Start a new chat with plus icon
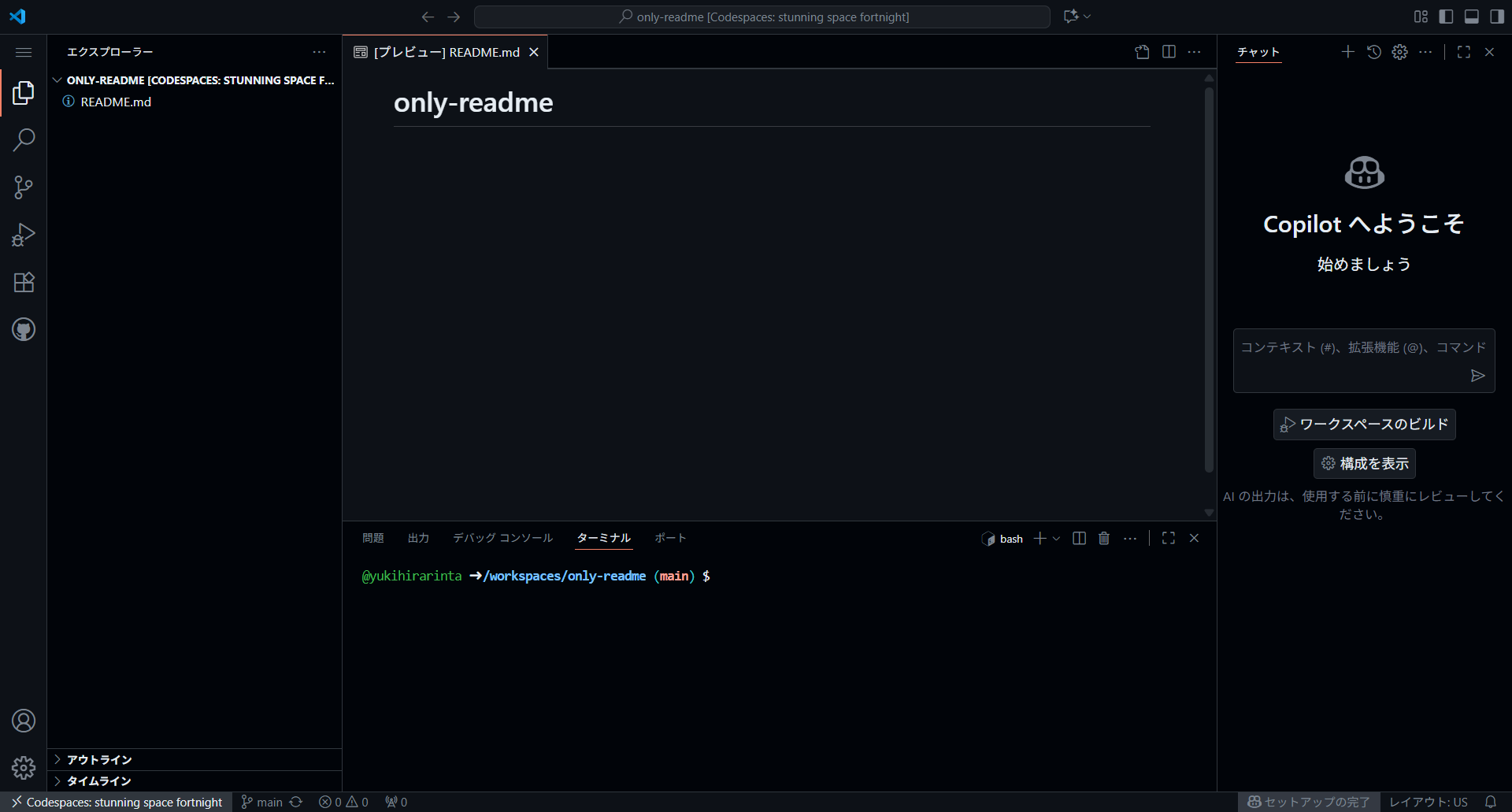The image size is (1512, 812). pos(1348,52)
